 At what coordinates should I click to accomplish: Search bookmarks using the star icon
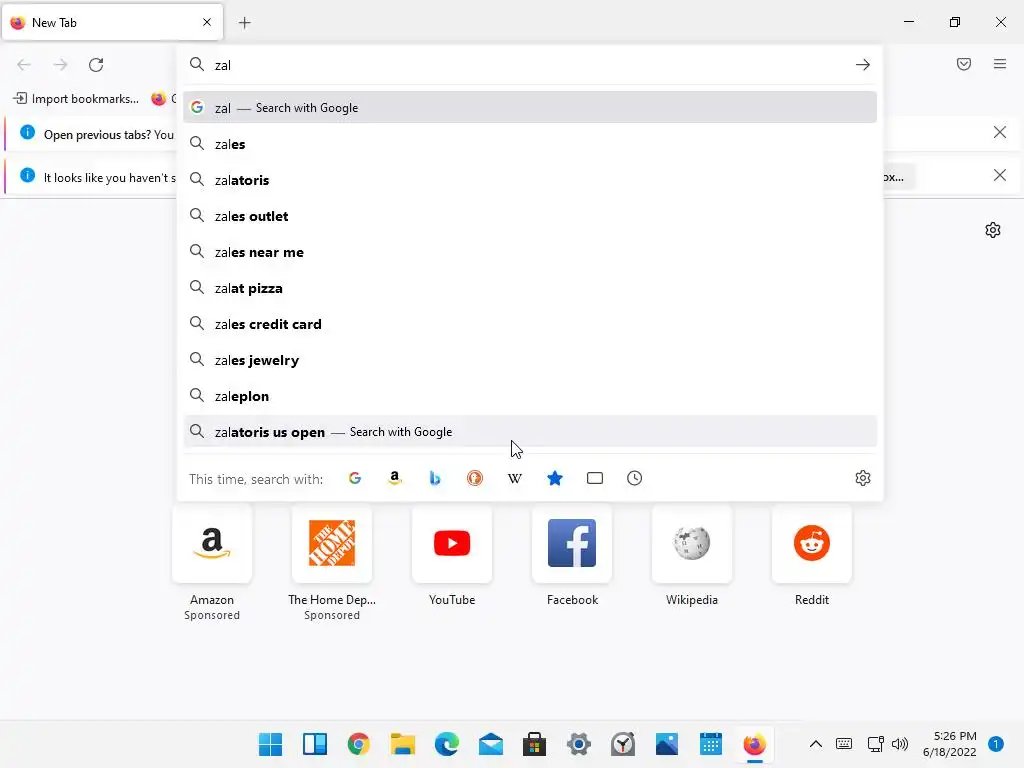pos(554,478)
